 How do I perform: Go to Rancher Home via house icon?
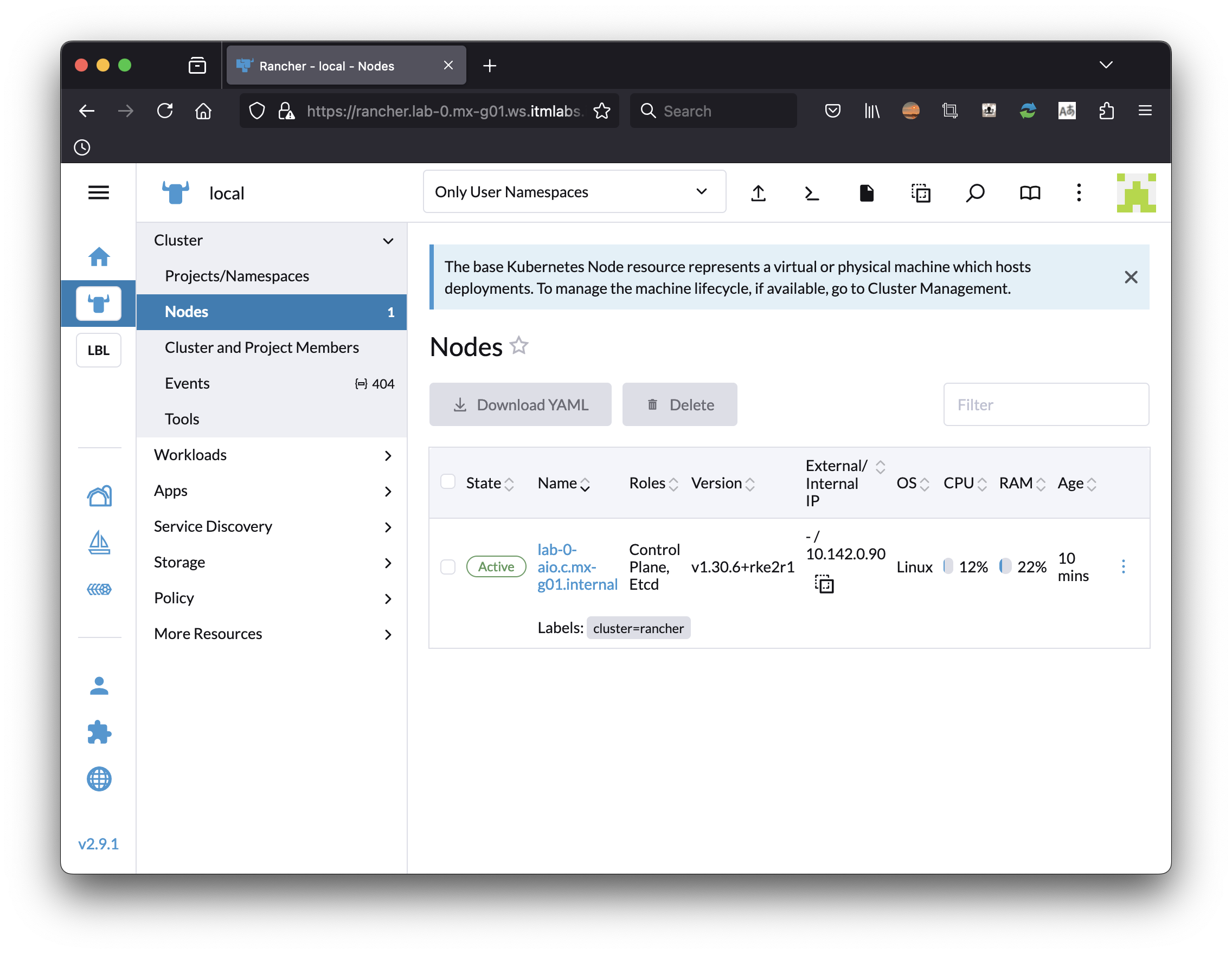(99, 257)
